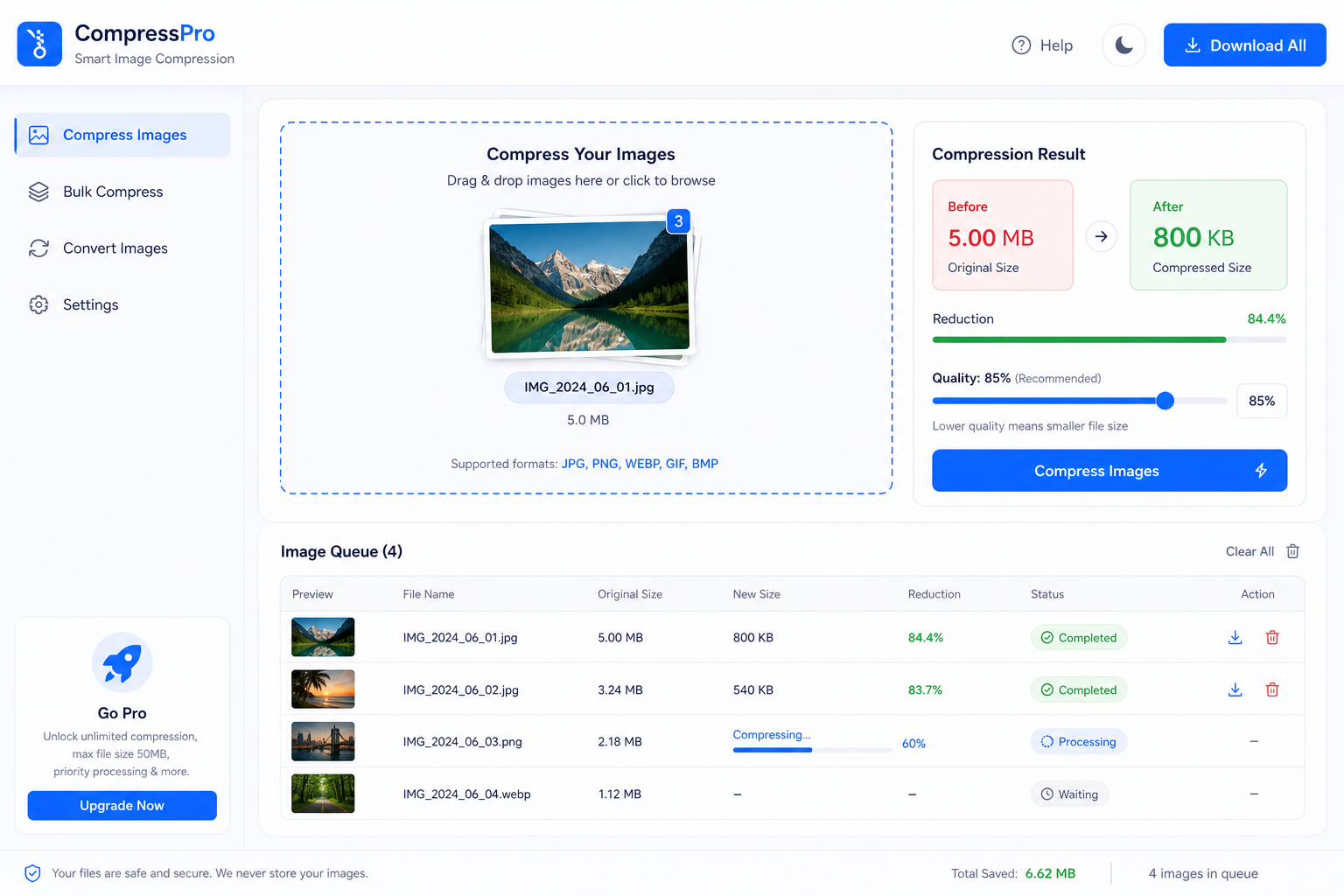Screen dimensions: 1344x896
Task: Click the mountain lake photo in drop zone
Action: (590, 287)
